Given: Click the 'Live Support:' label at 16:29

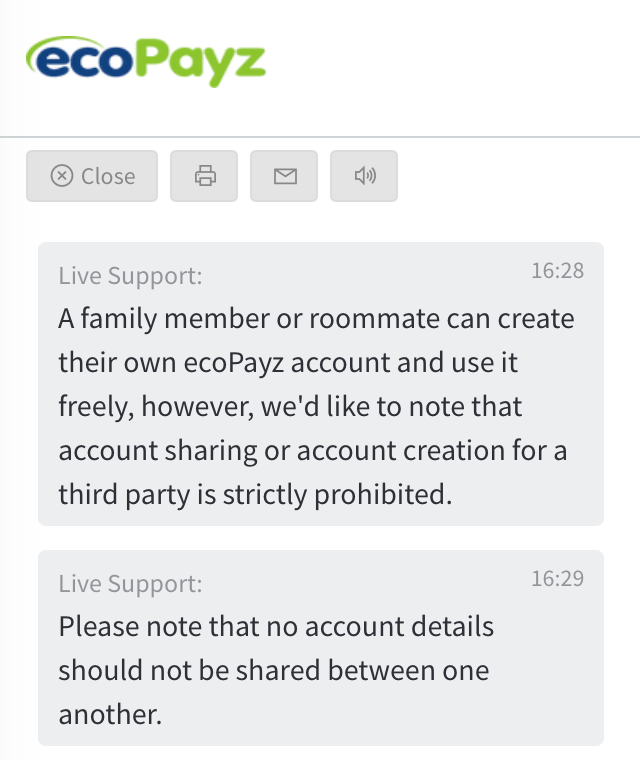Looking at the screenshot, I should [130, 583].
